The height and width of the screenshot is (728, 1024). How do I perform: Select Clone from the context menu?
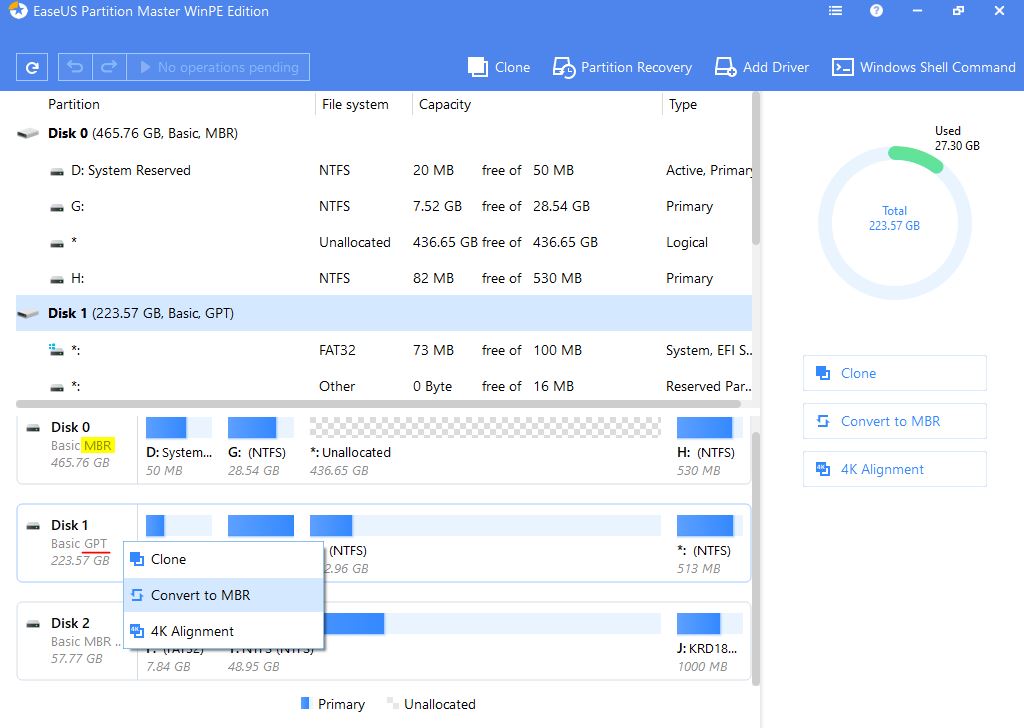click(168, 559)
